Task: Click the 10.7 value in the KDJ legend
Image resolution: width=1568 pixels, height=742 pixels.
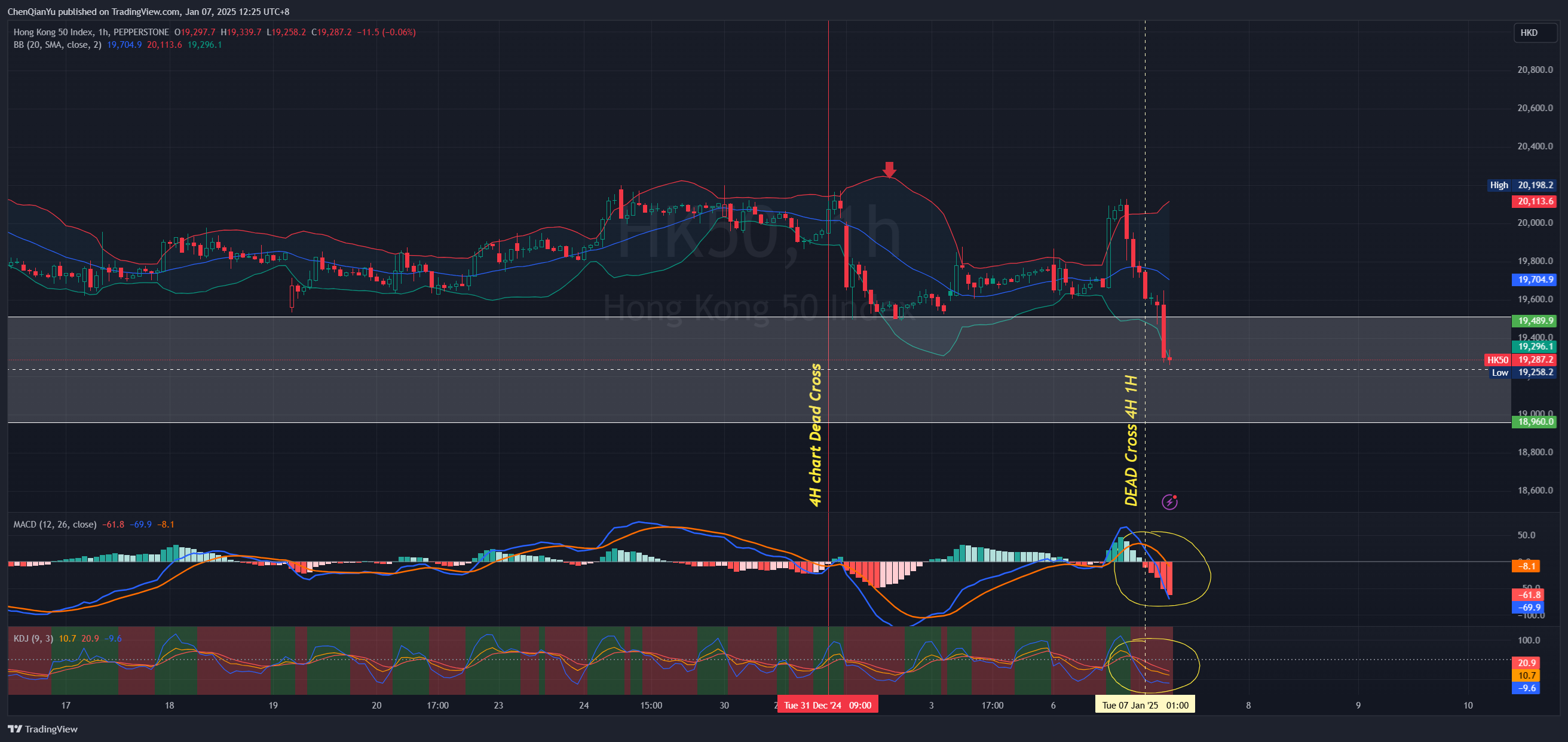Action: click(x=68, y=639)
